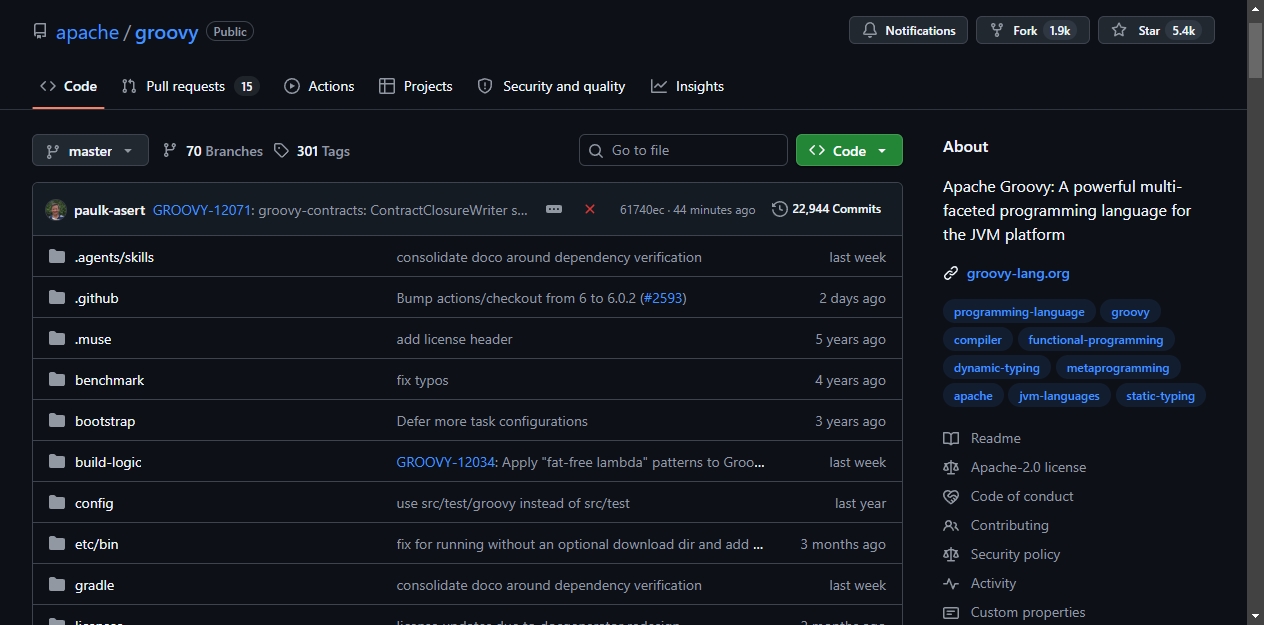The width and height of the screenshot is (1264, 625).
Task: Click the page vertical scrollbar
Action: coord(1255,312)
